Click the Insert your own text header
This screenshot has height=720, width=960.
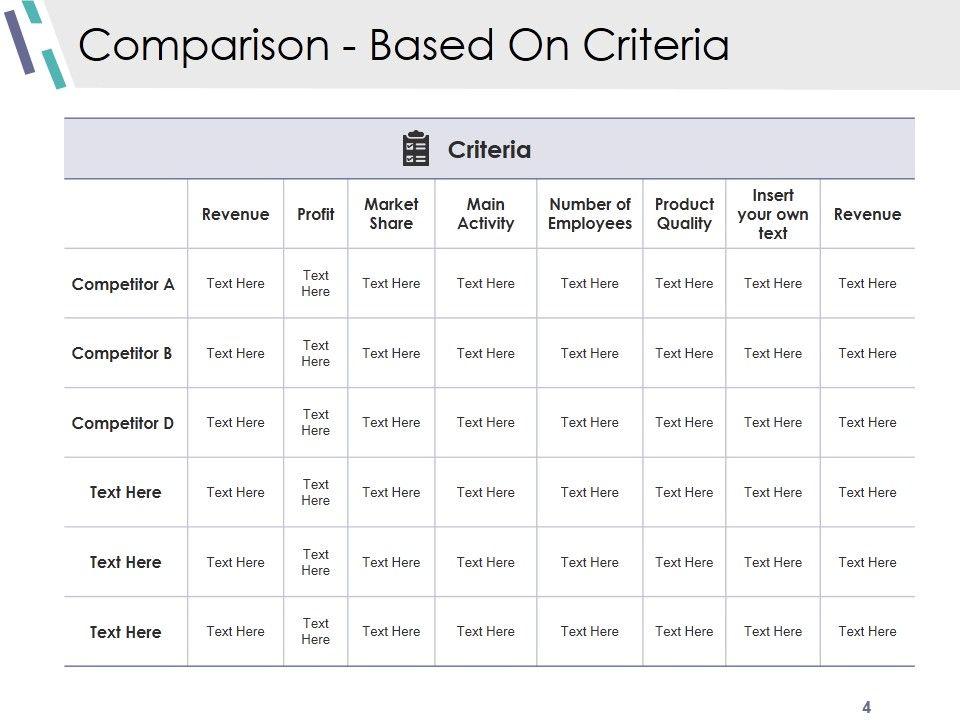[x=773, y=214]
